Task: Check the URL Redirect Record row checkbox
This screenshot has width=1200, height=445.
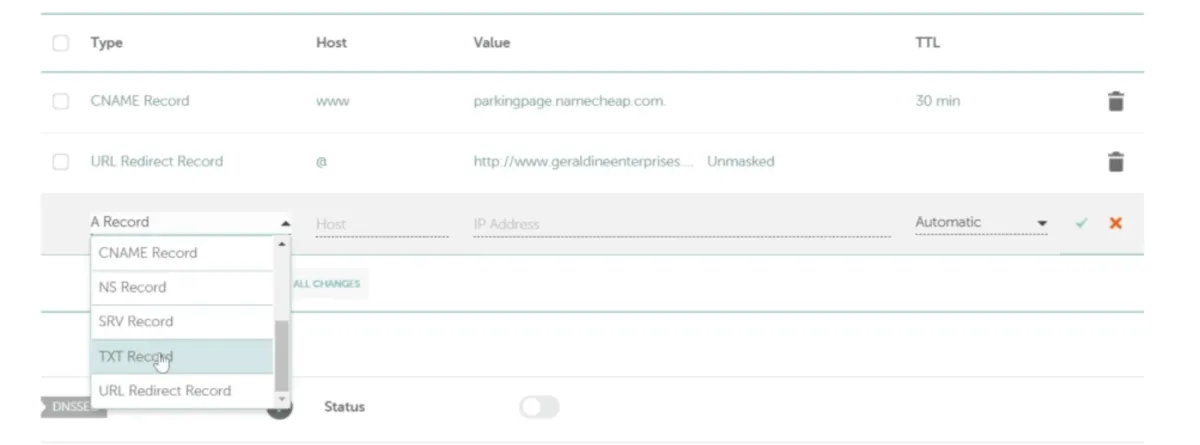Action: (x=61, y=162)
